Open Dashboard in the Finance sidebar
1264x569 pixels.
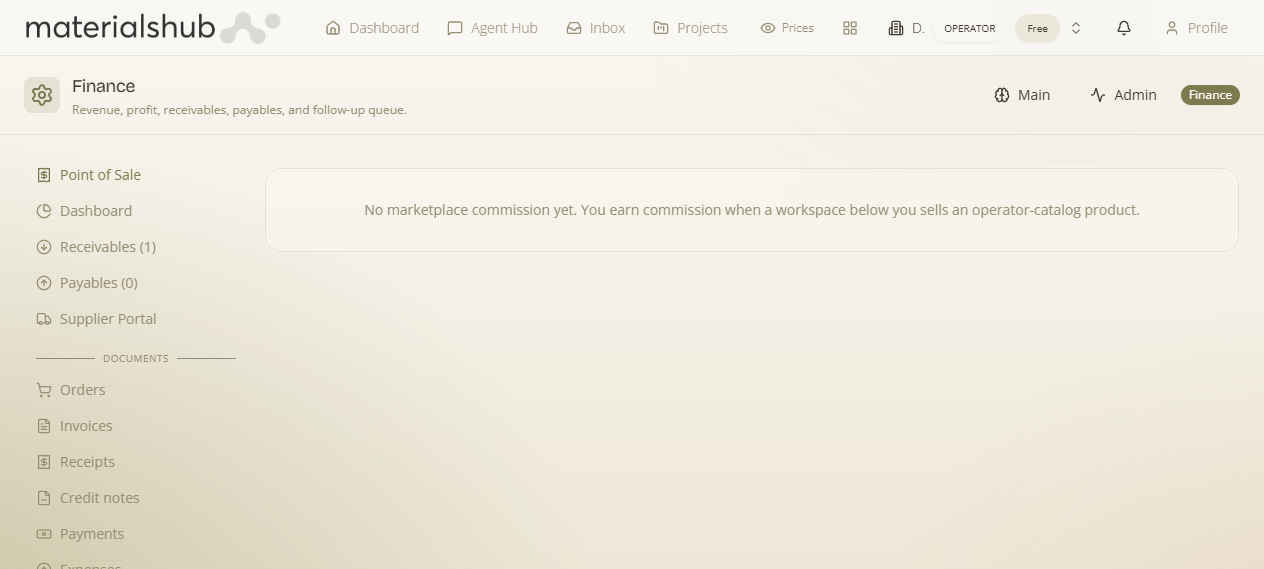point(96,211)
